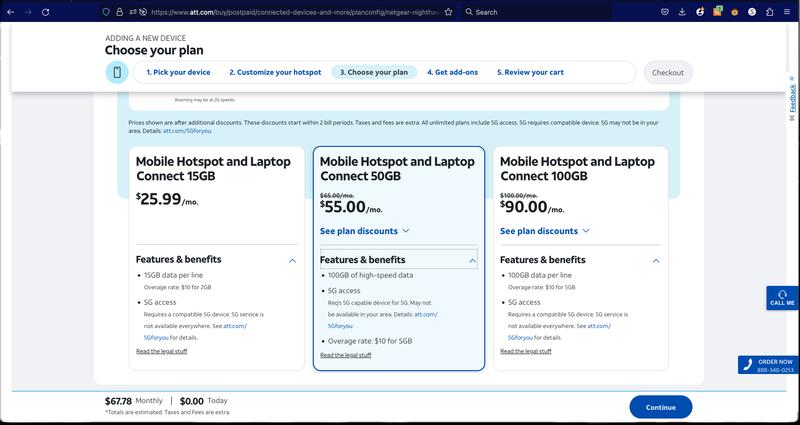800x425 pixels.
Task: Open tracking protection shield in address bar
Action: [106, 12]
